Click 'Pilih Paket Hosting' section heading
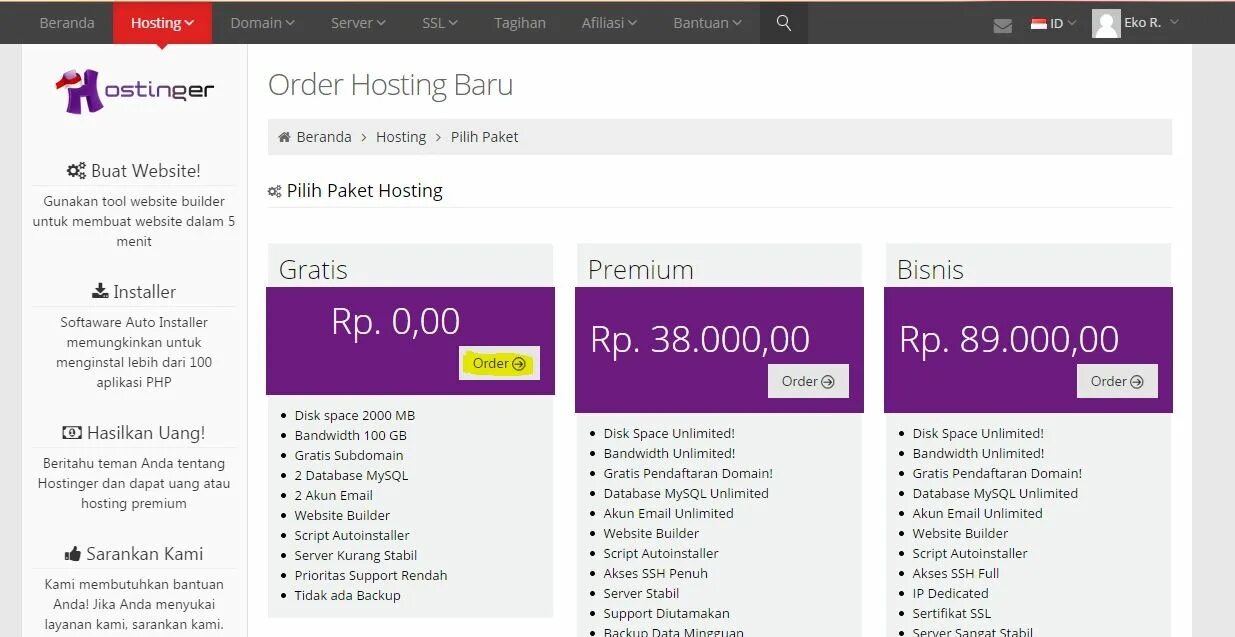The height and width of the screenshot is (637, 1235). (x=364, y=191)
